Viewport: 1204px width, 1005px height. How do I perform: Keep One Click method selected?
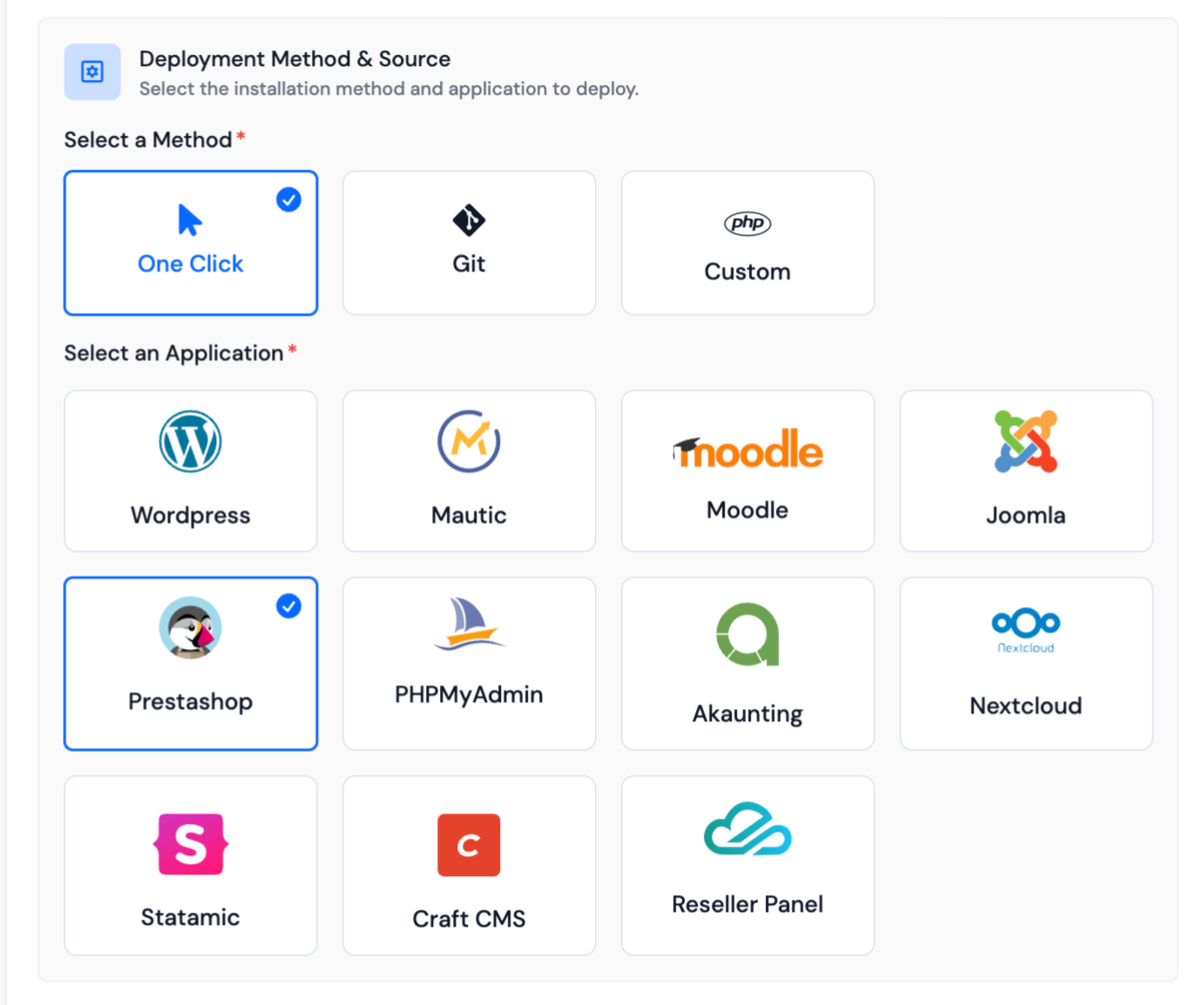(x=191, y=242)
